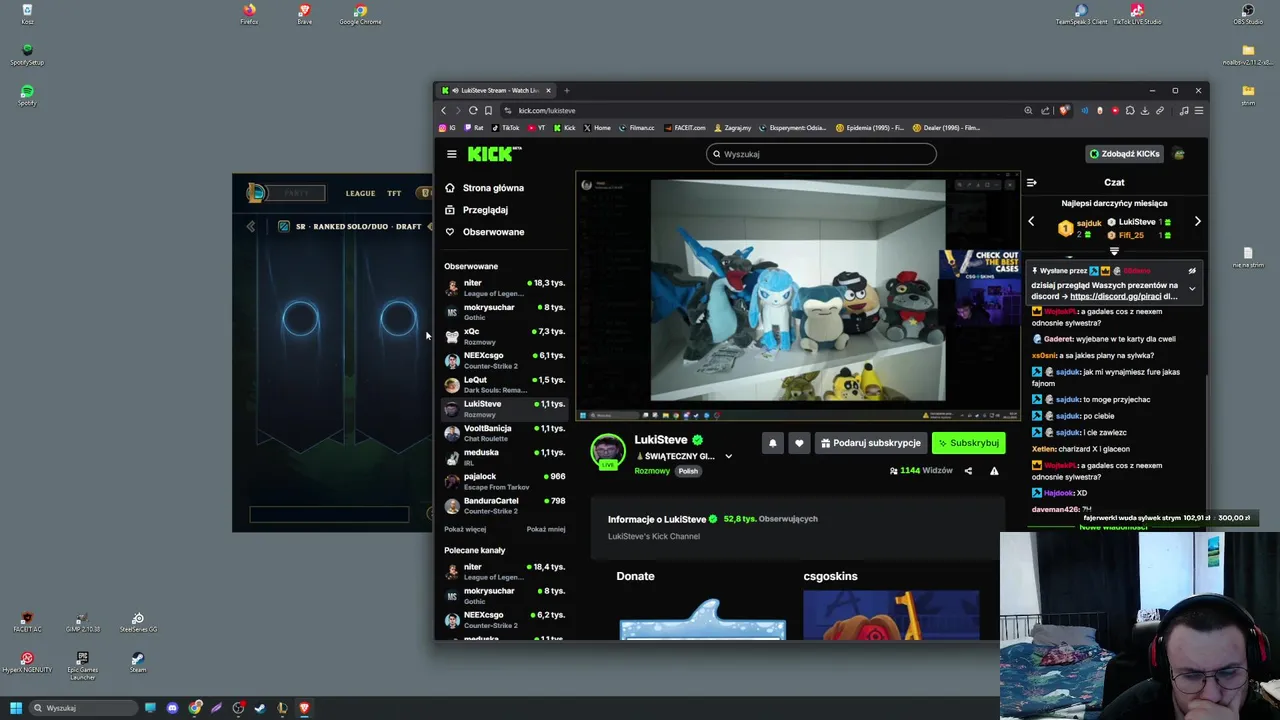
Task: Open NEEXcsgo channel in followed list
Action: [x=504, y=360]
